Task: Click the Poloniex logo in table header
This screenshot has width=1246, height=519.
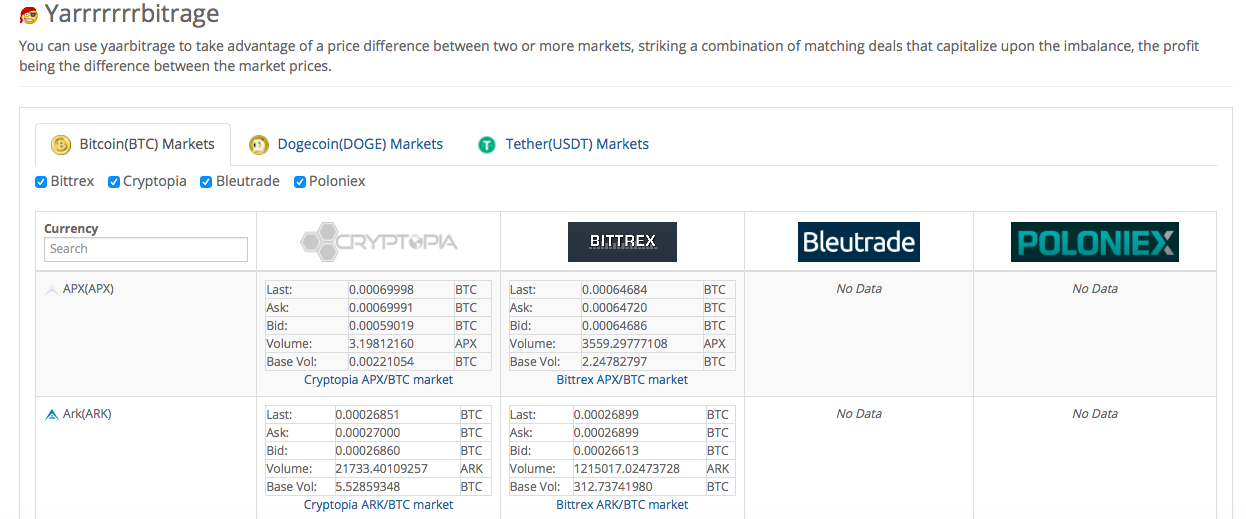Action: 1095,241
